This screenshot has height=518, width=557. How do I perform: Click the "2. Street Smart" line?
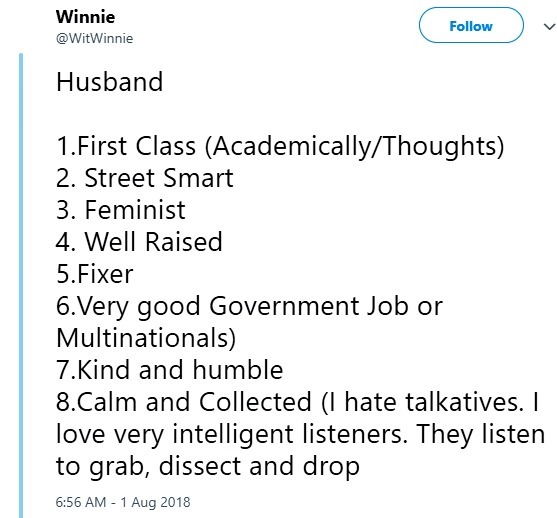[145, 178]
